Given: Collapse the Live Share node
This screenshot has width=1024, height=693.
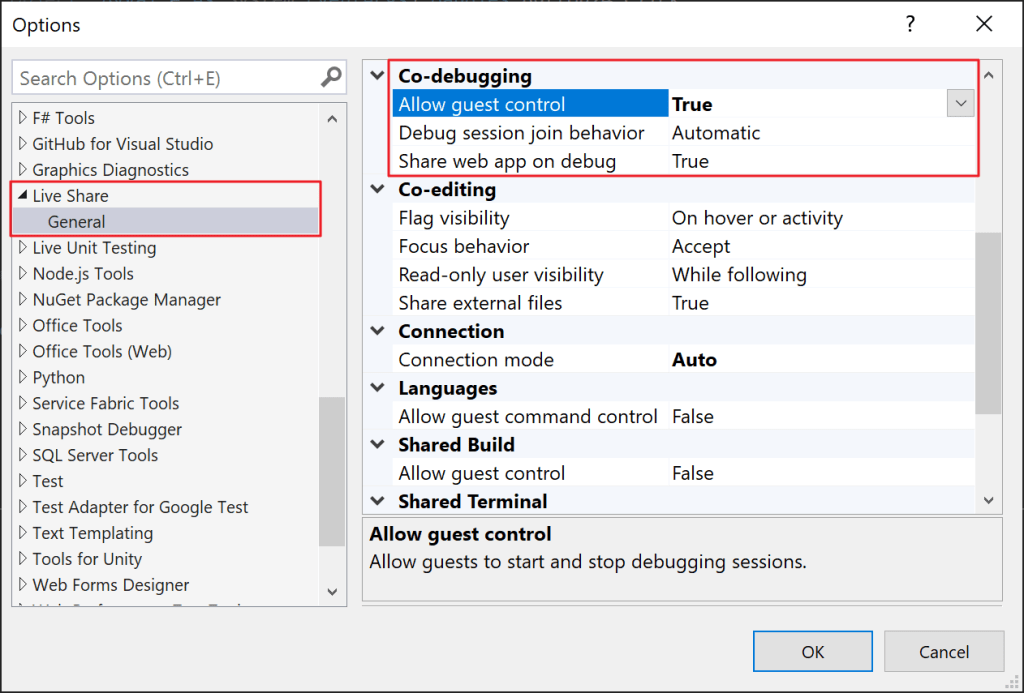Looking at the screenshot, I should [x=22, y=195].
